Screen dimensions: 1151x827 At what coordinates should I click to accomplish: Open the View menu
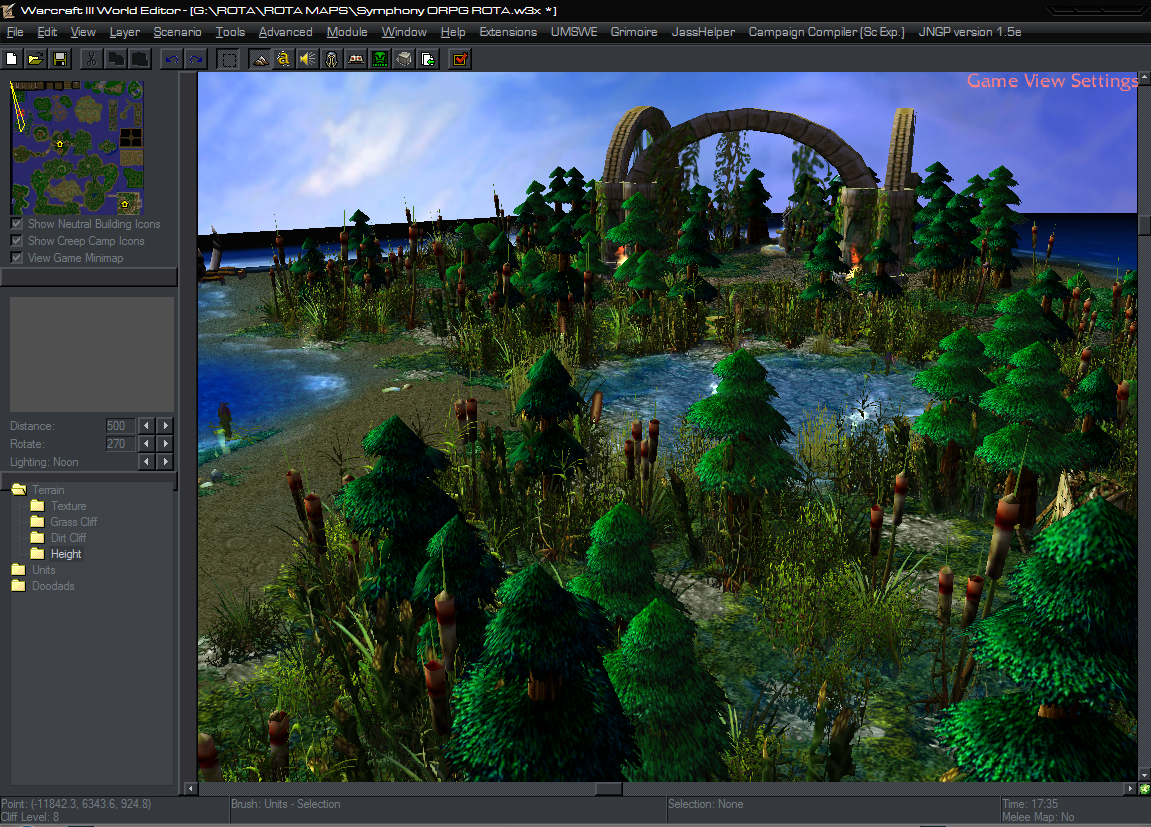pyautogui.click(x=83, y=32)
